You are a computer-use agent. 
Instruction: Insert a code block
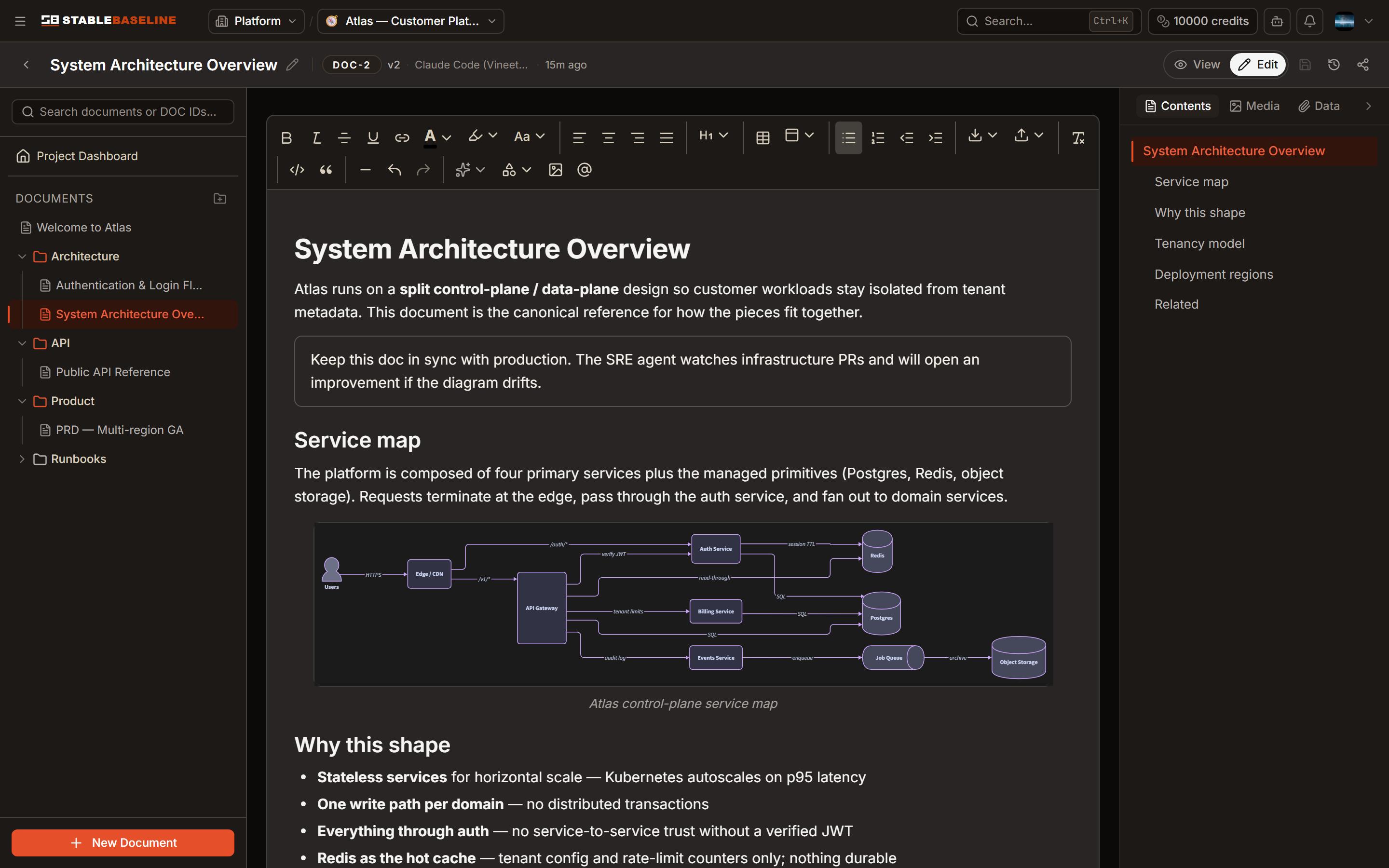coord(297,170)
